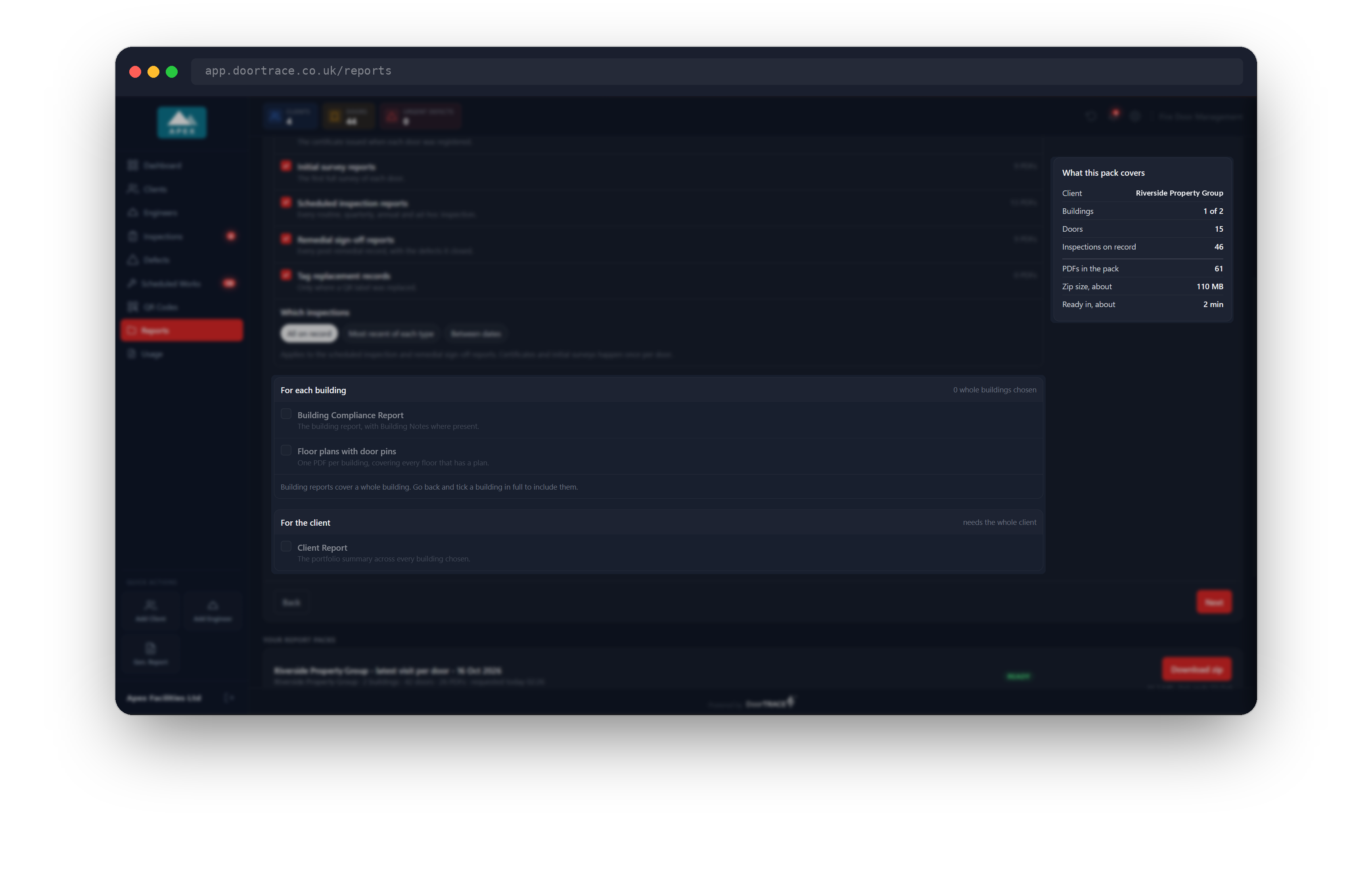Enable the Client Report checkbox
The image size is (1372, 880).
pos(286,546)
